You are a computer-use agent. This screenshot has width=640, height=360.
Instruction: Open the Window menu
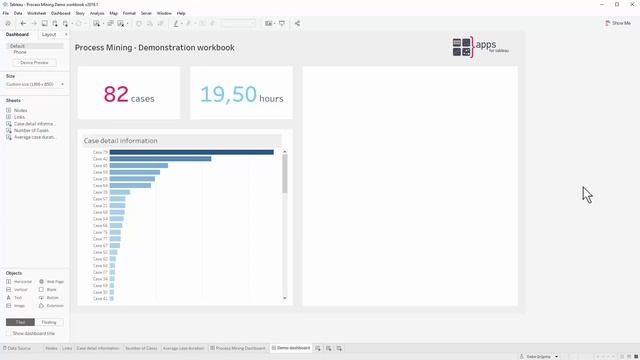[x=164, y=13]
